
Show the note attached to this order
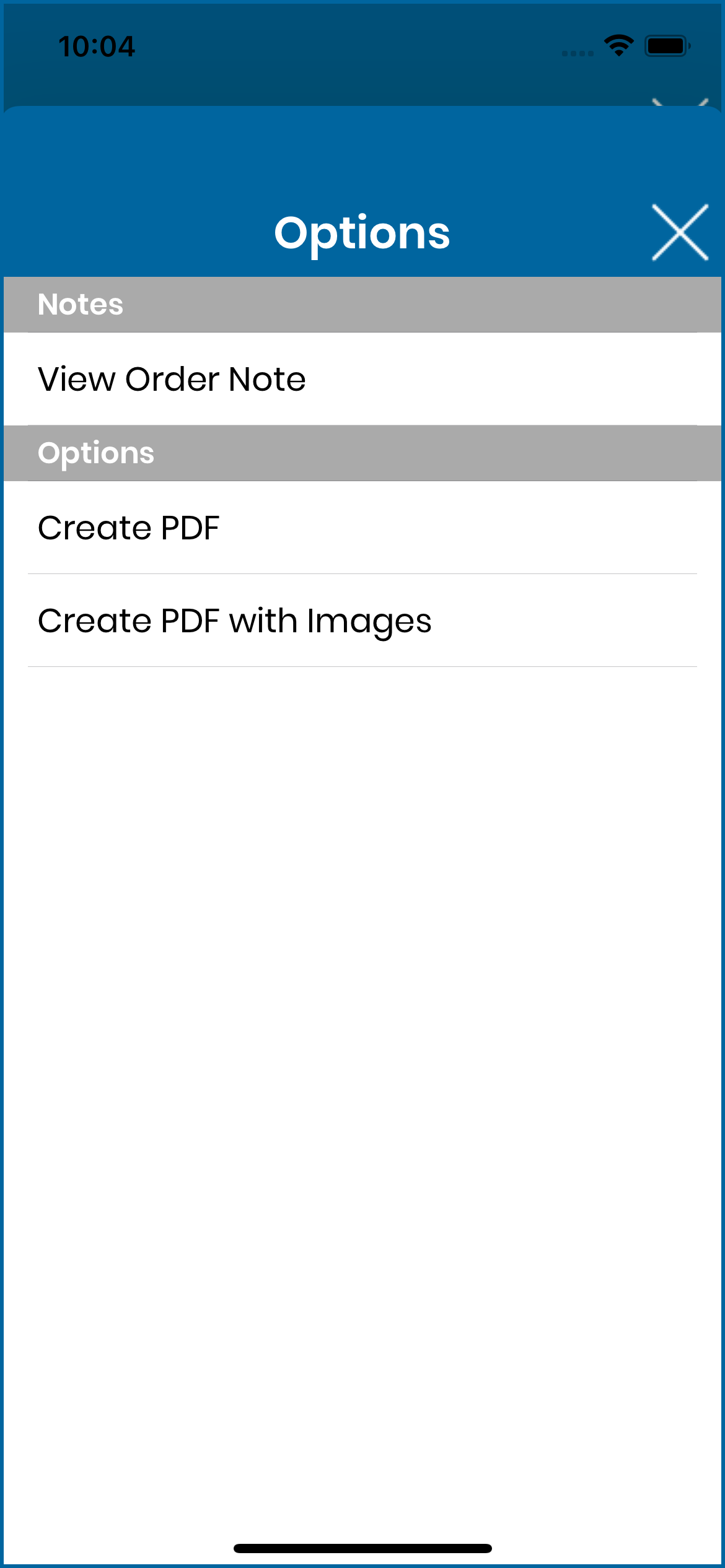pos(362,379)
